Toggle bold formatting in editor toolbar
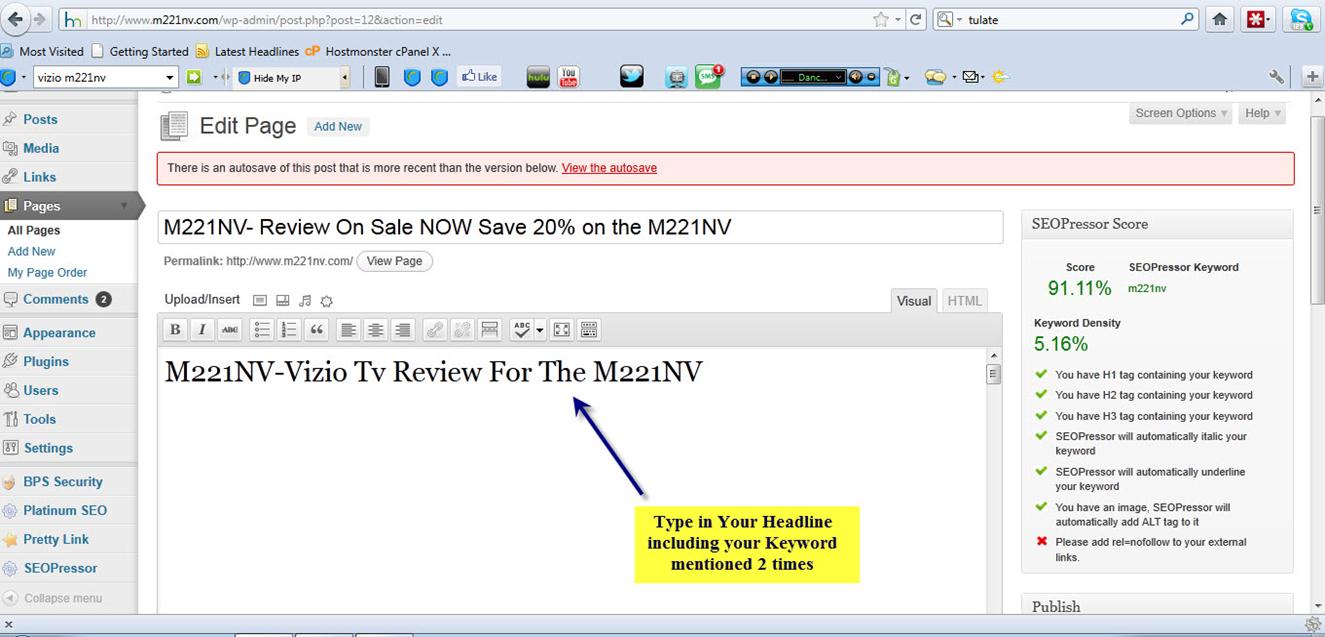The width and height of the screenshot is (1325, 637). point(175,330)
